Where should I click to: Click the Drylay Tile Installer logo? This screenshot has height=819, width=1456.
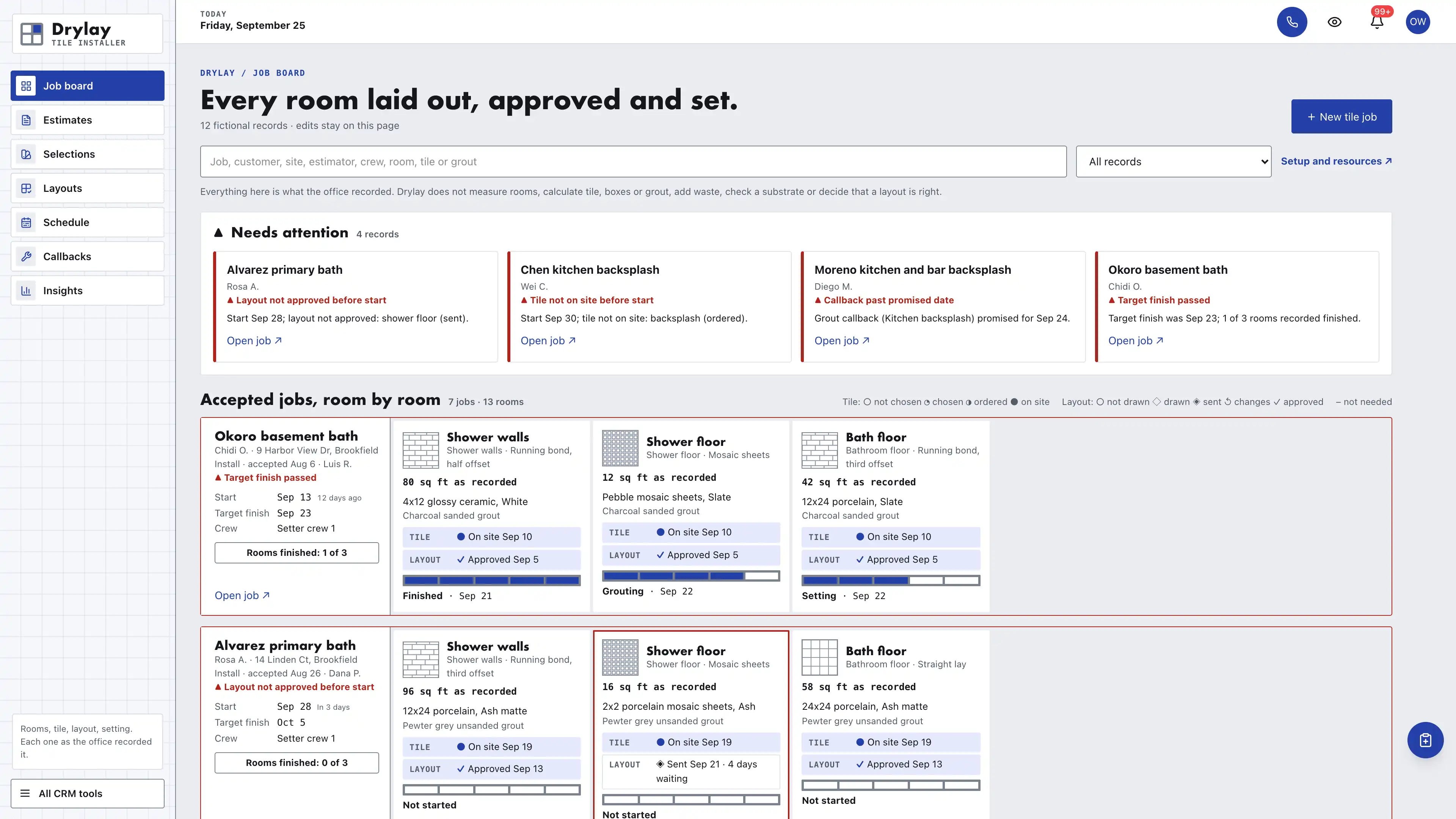[x=87, y=34]
